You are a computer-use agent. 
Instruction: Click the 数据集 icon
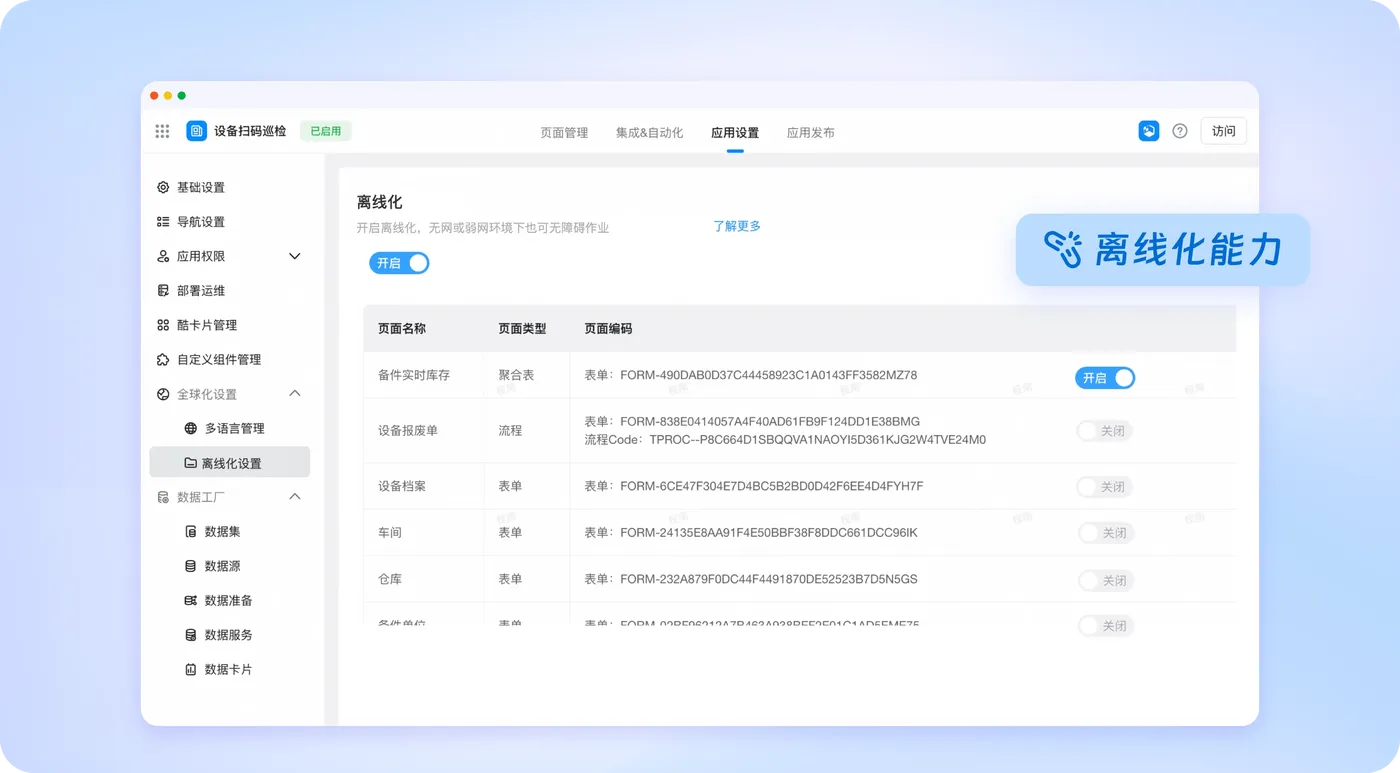pos(191,532)
